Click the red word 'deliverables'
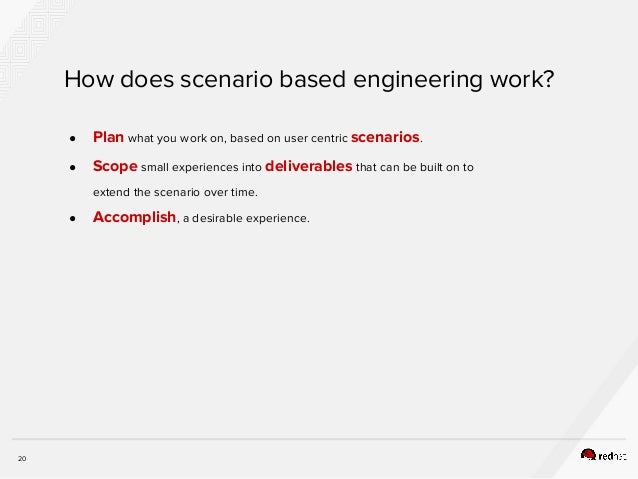Viewport: 638px width, 479px height. [x=308, y=166]
